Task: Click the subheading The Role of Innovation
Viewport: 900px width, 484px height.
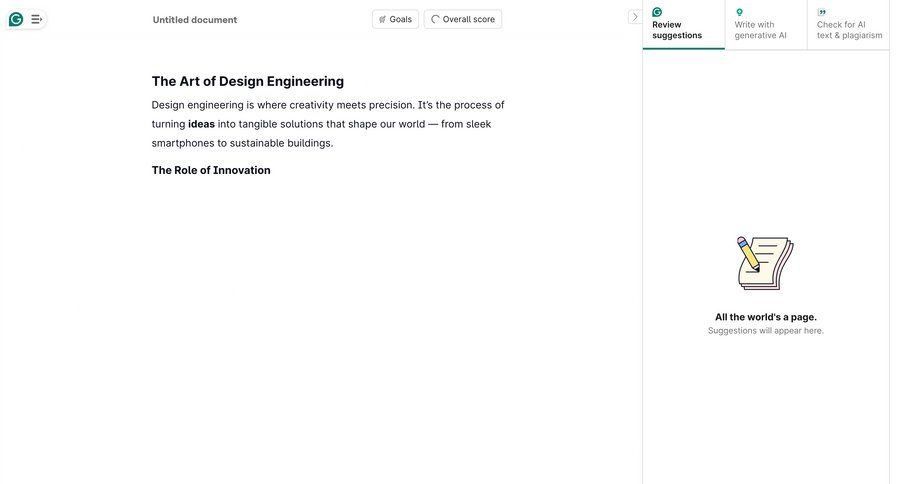Action: pos(211,171)
